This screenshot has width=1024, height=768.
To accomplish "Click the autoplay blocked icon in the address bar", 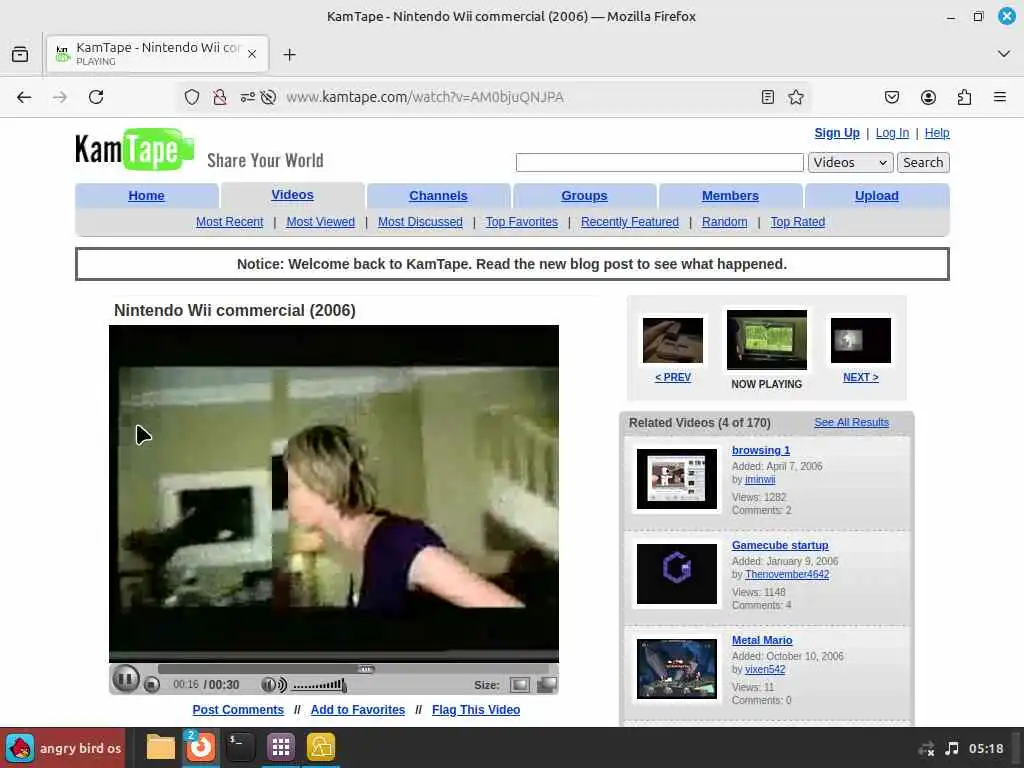I will pos(268,97).
